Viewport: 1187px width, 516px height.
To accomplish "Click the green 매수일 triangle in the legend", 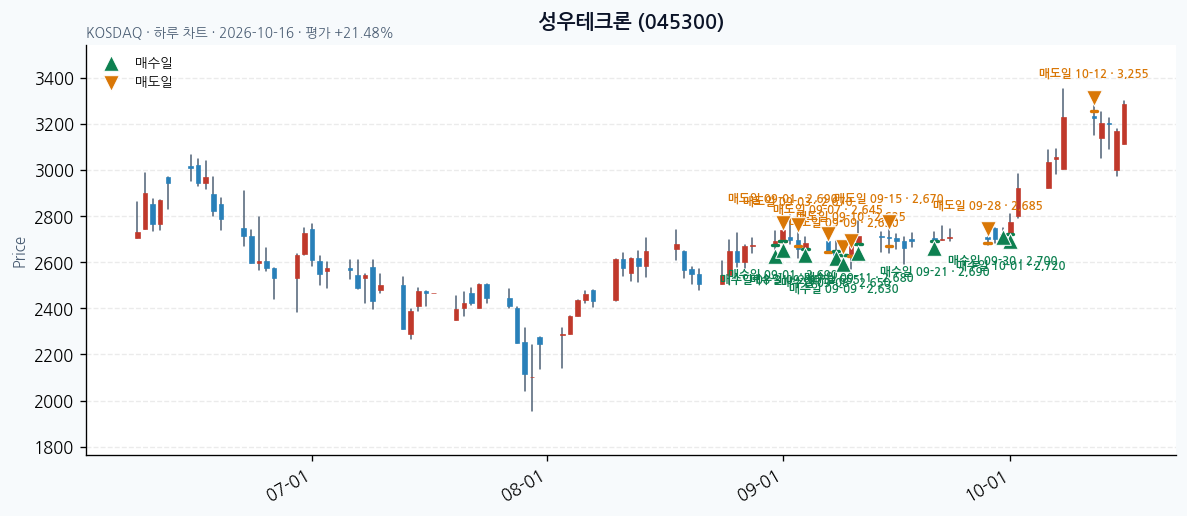I will (x=111, y=64).
